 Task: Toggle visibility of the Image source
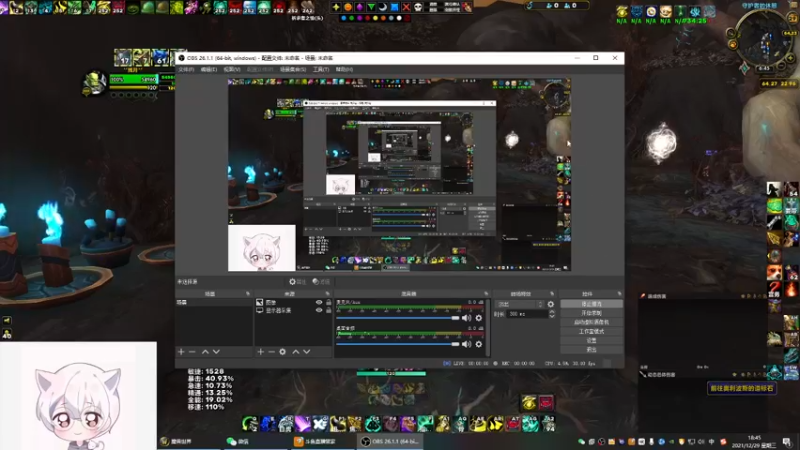coord(319,303)
